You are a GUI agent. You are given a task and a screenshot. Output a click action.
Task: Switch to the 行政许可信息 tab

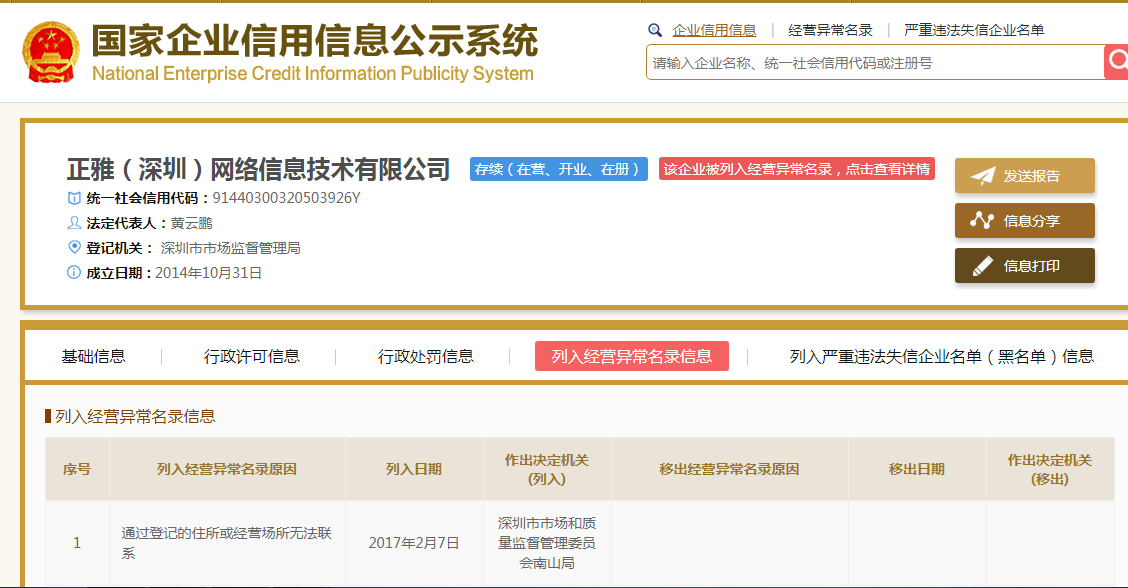pos(252,356)
